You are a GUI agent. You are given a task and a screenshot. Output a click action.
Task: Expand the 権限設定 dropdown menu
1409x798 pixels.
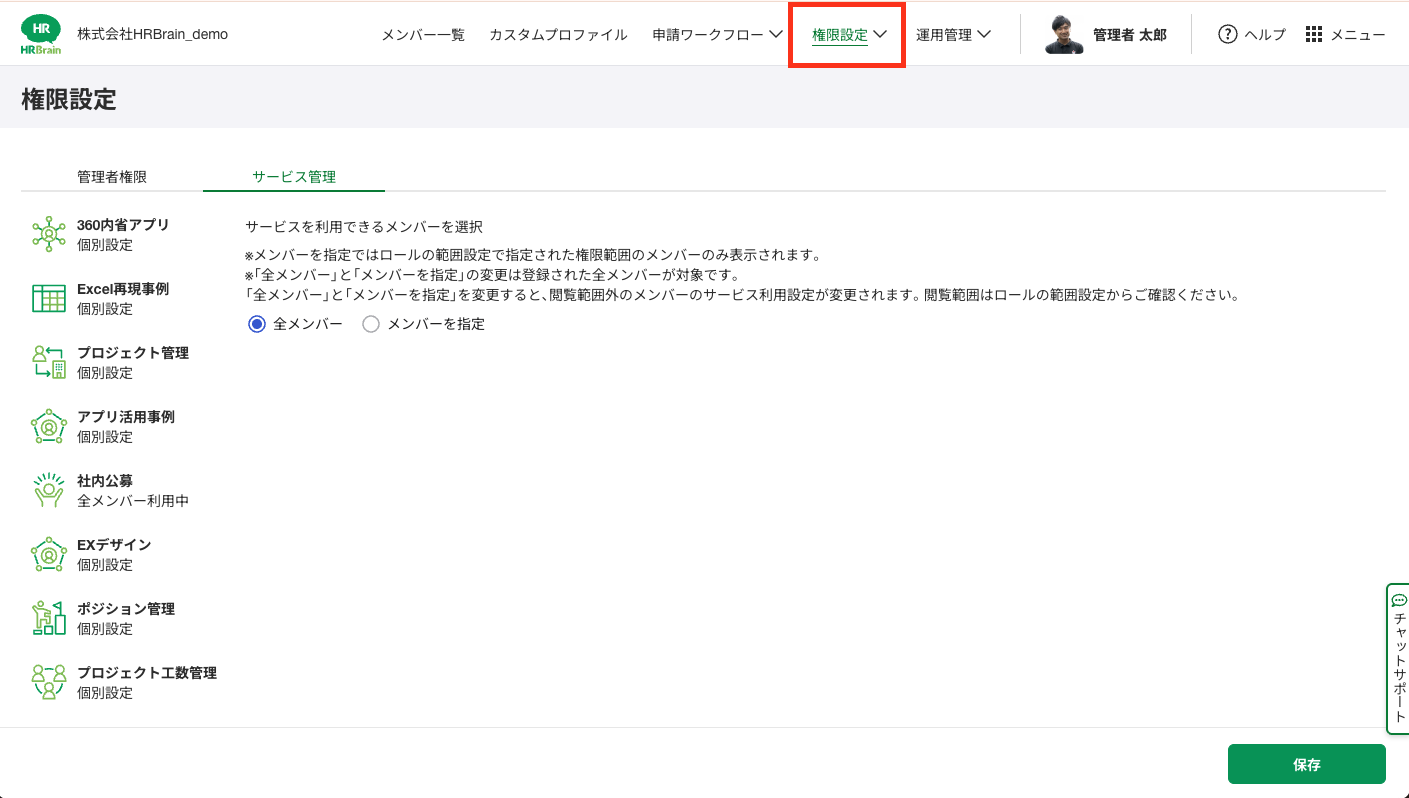point(848,34)
